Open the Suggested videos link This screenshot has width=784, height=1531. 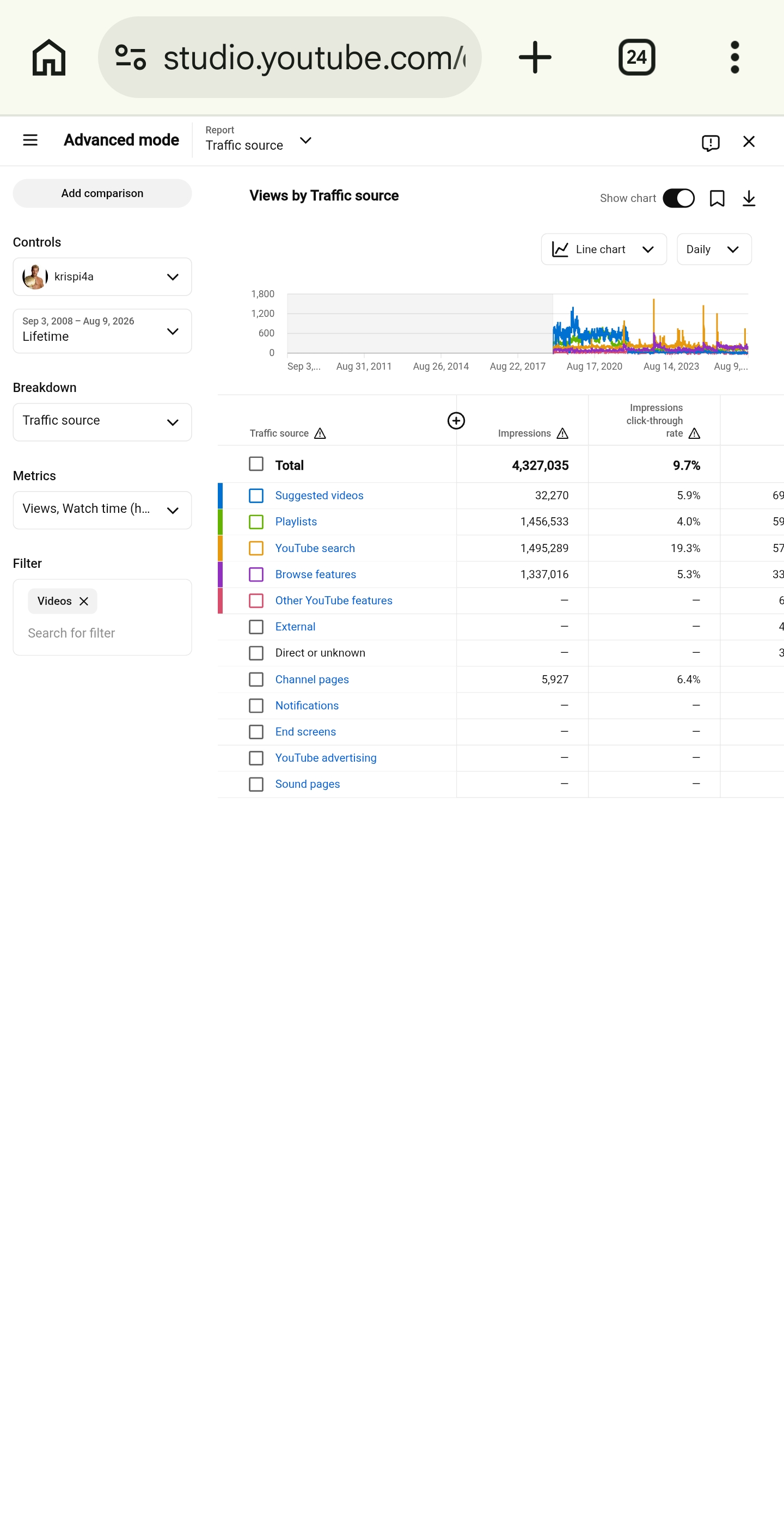click(319, 495)
